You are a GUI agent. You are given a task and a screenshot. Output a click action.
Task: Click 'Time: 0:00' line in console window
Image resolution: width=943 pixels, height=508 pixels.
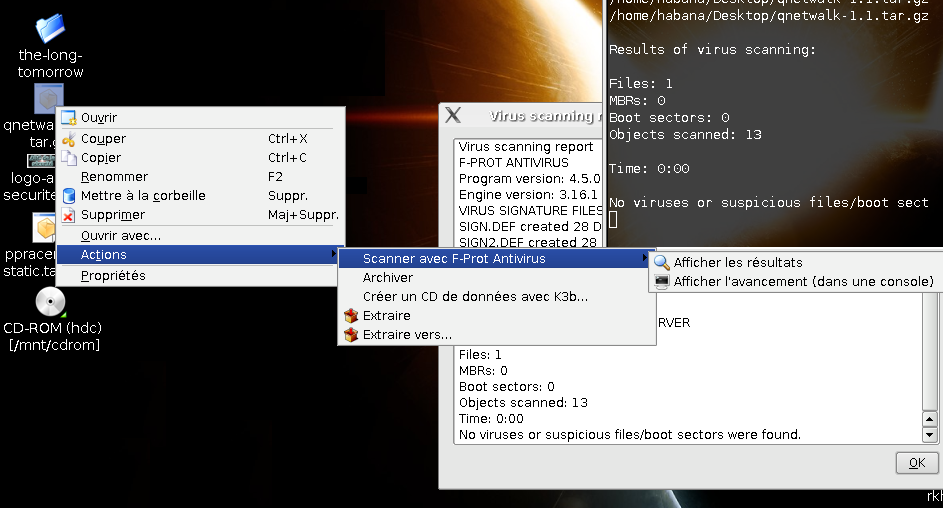coord(649,168)
